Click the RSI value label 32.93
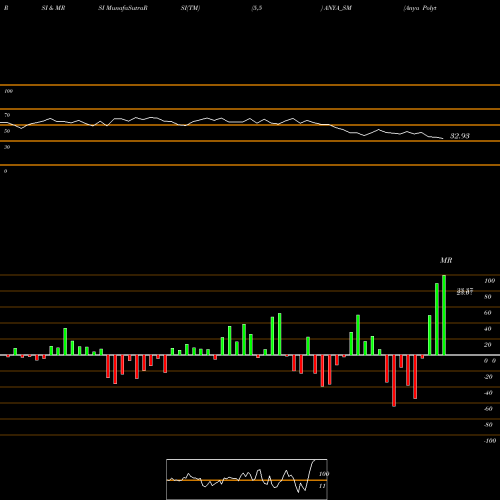 [460, 136]
